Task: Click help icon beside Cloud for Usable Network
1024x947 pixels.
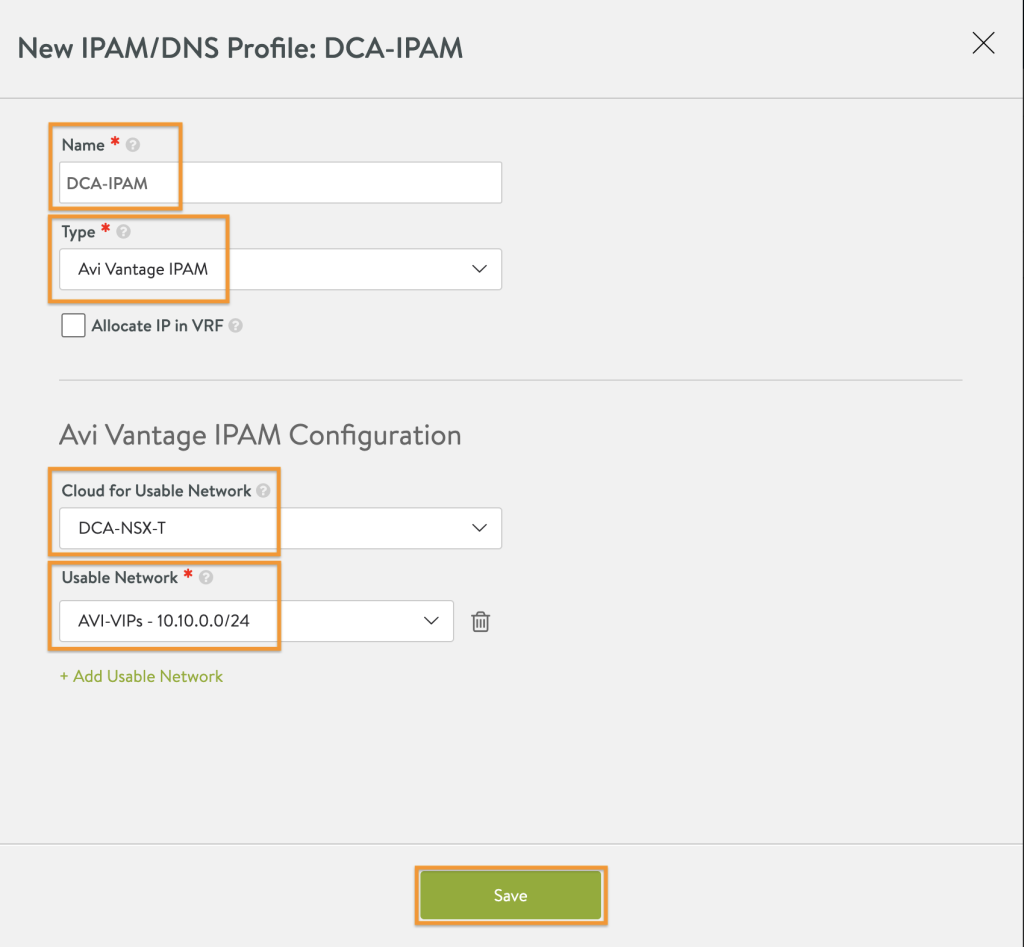Action: point(263,490)
